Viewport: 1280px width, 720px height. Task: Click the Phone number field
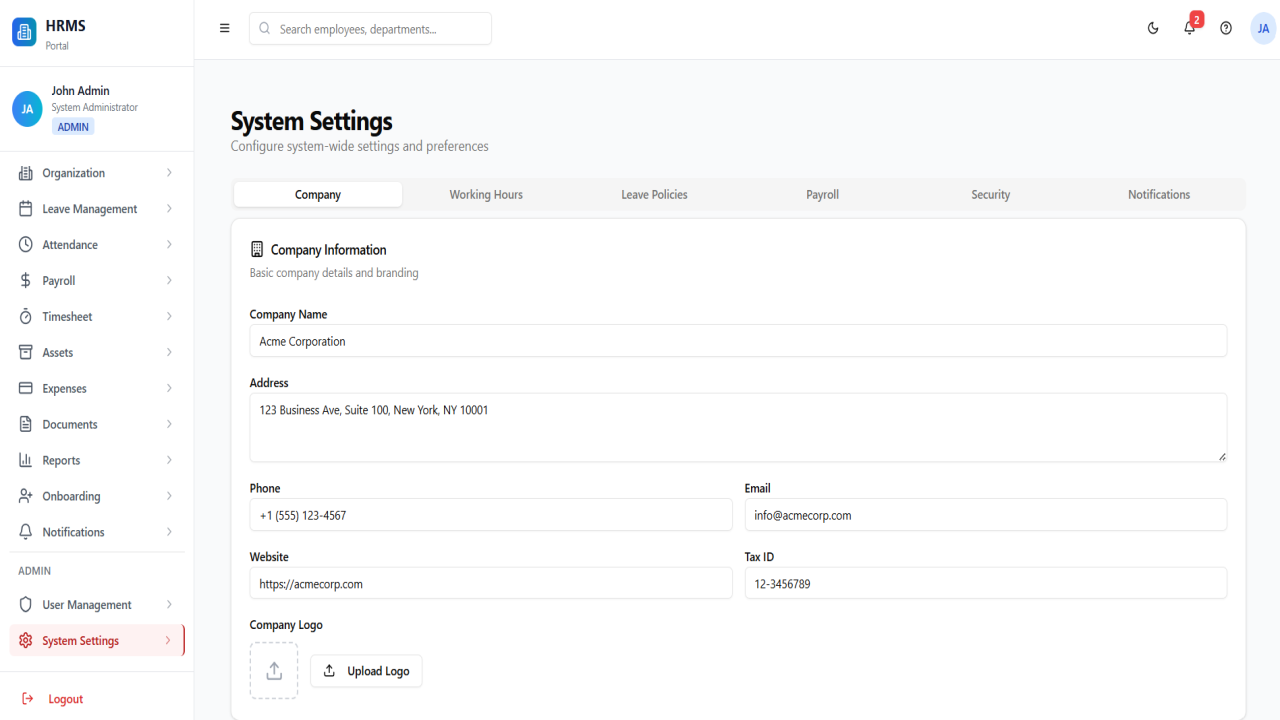click(x=491, y=515)
